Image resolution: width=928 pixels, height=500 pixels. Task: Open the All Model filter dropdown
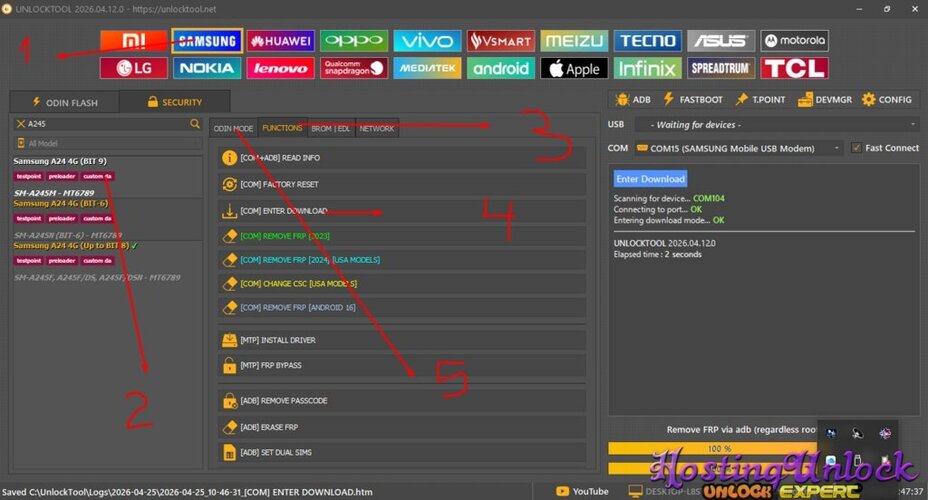click(x=108, y=143)
